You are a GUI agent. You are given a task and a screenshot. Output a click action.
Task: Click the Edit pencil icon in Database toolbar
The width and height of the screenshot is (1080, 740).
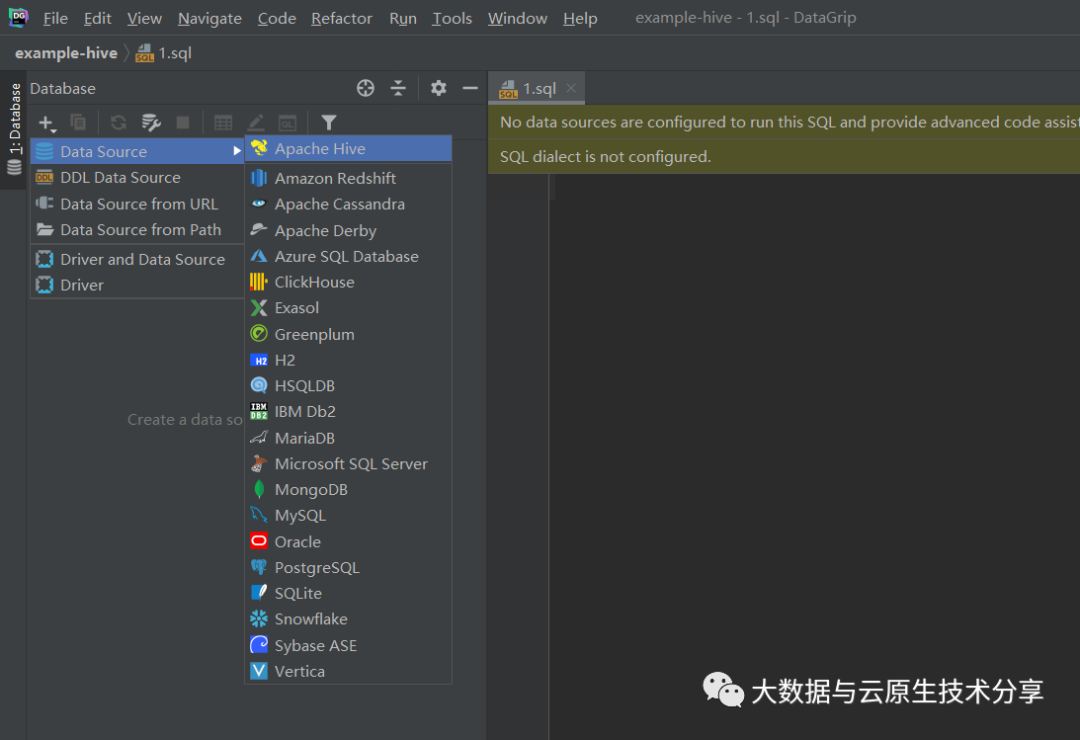pyautogui.click(x=256, y=123)
